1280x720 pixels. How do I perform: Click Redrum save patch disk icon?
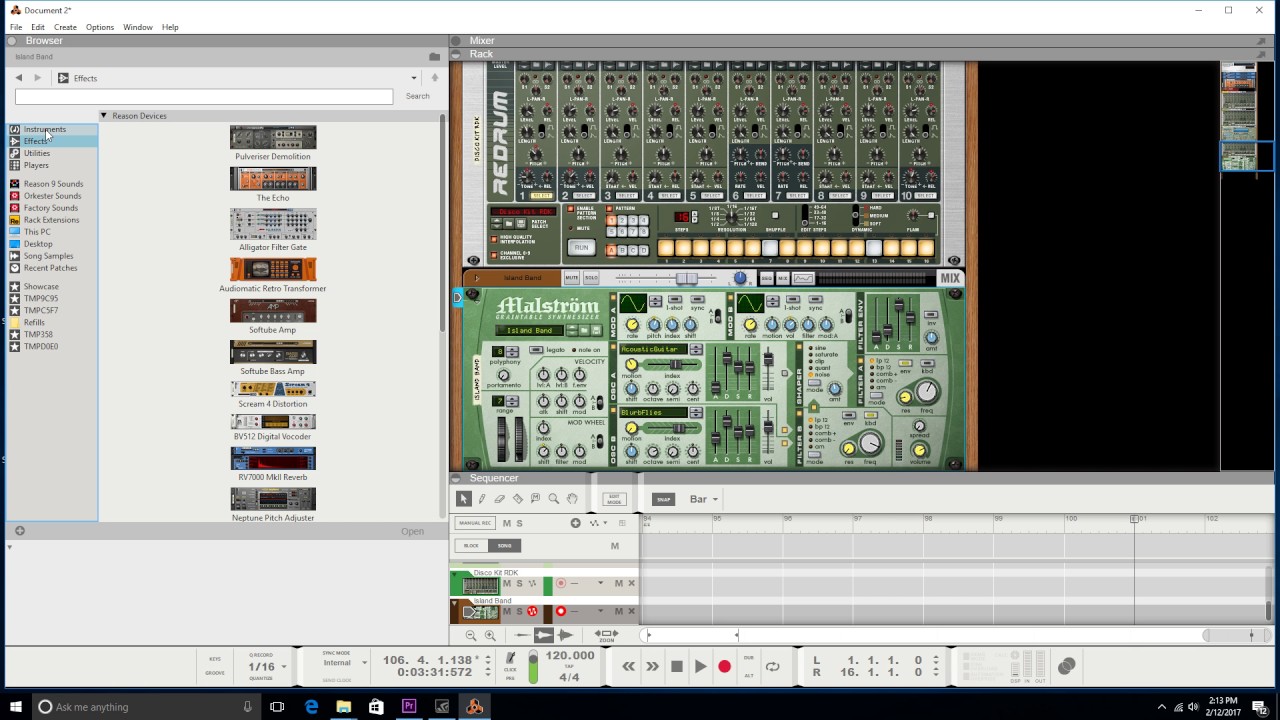[521, 223]
